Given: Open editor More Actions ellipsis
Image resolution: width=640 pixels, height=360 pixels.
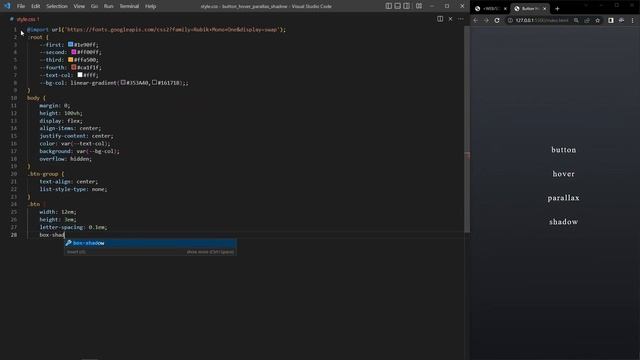Looking at the screenshot, I should (460, 19).
